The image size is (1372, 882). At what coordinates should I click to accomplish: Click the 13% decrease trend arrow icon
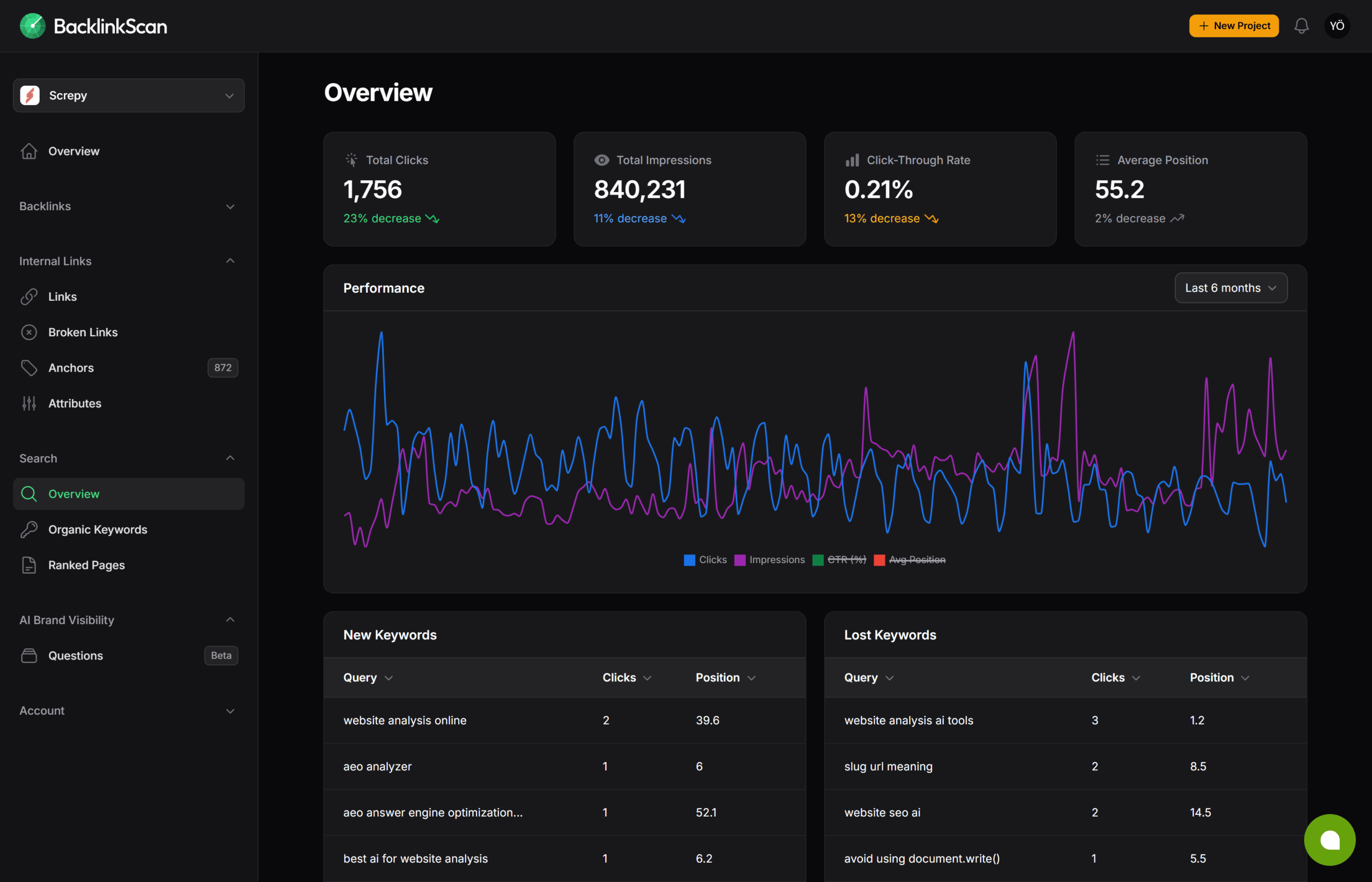coord(931,218)
